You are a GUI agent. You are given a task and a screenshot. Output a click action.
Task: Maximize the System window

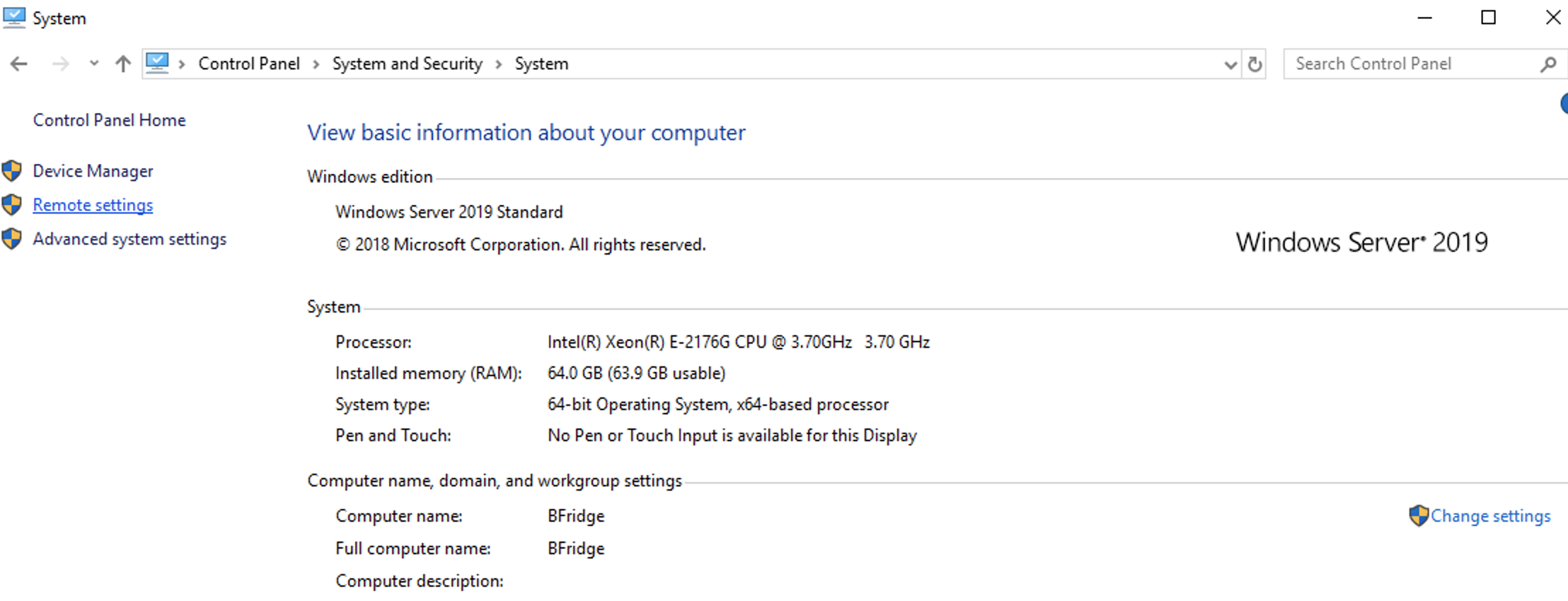tap(1489, 18)
